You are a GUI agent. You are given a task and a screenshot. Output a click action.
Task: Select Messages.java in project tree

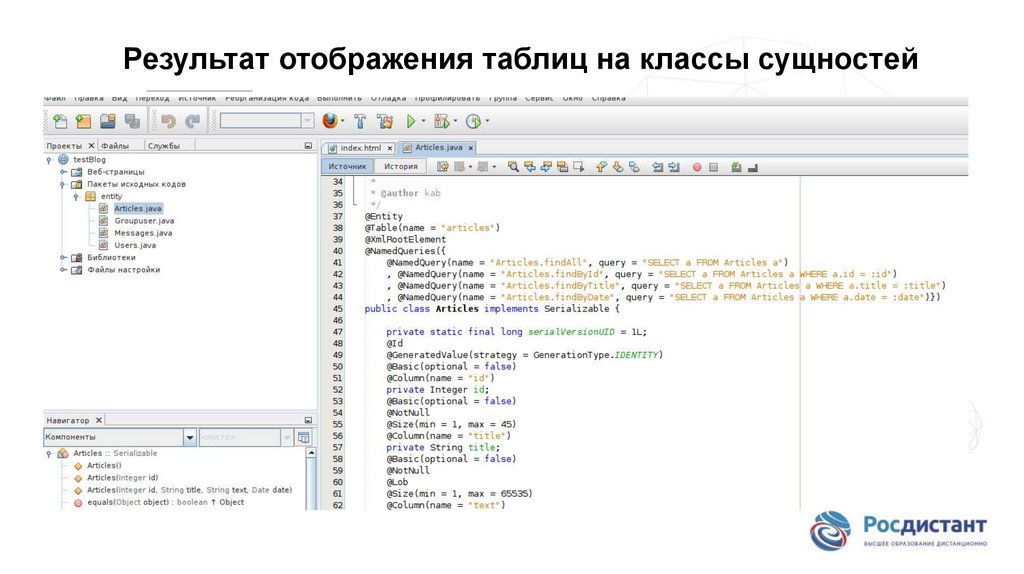pos(143,233)
